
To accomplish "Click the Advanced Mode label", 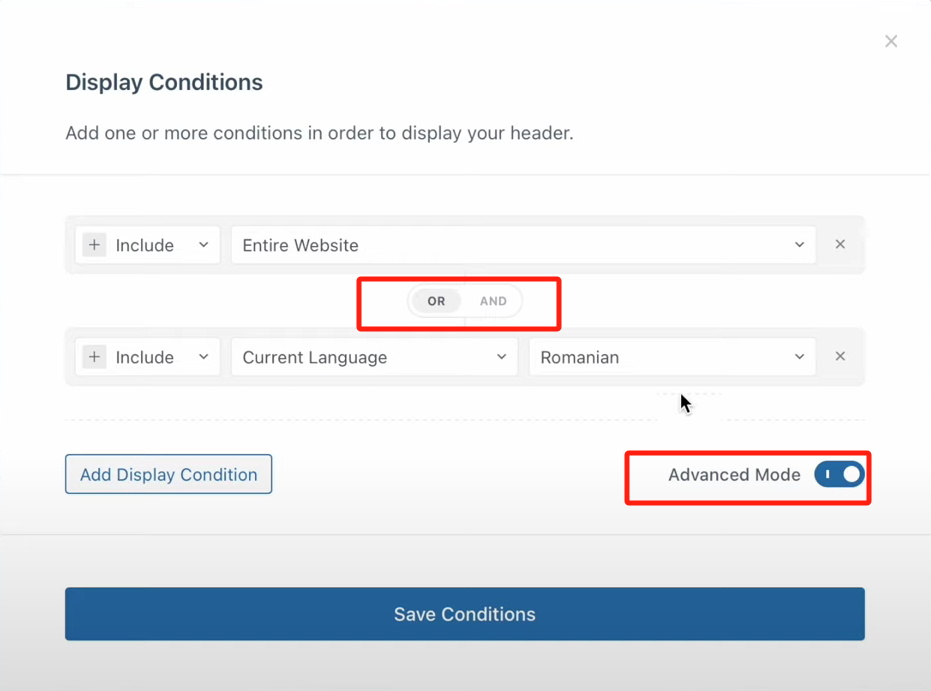I will (734, 475).
